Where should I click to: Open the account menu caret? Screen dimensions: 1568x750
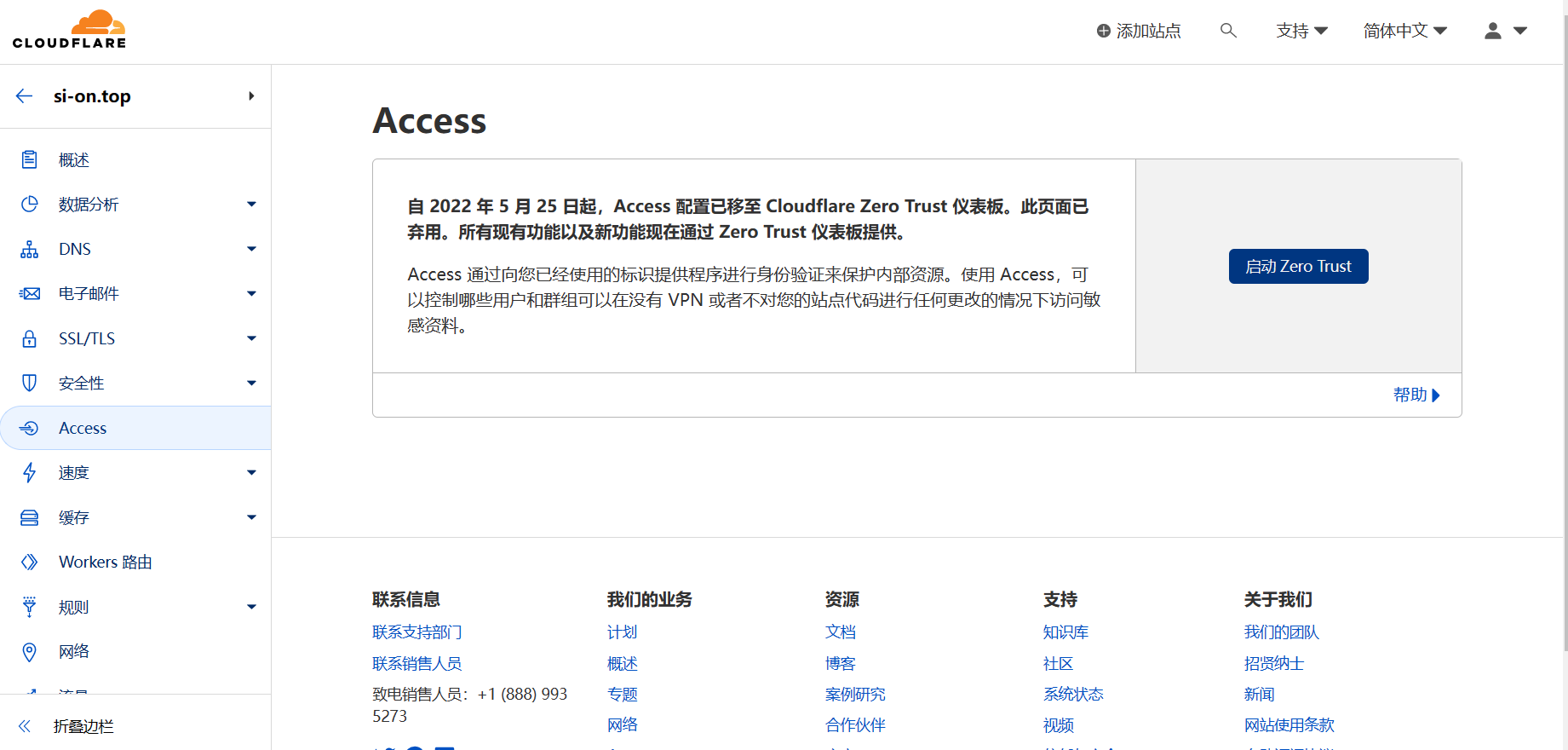pos(1520,31)
